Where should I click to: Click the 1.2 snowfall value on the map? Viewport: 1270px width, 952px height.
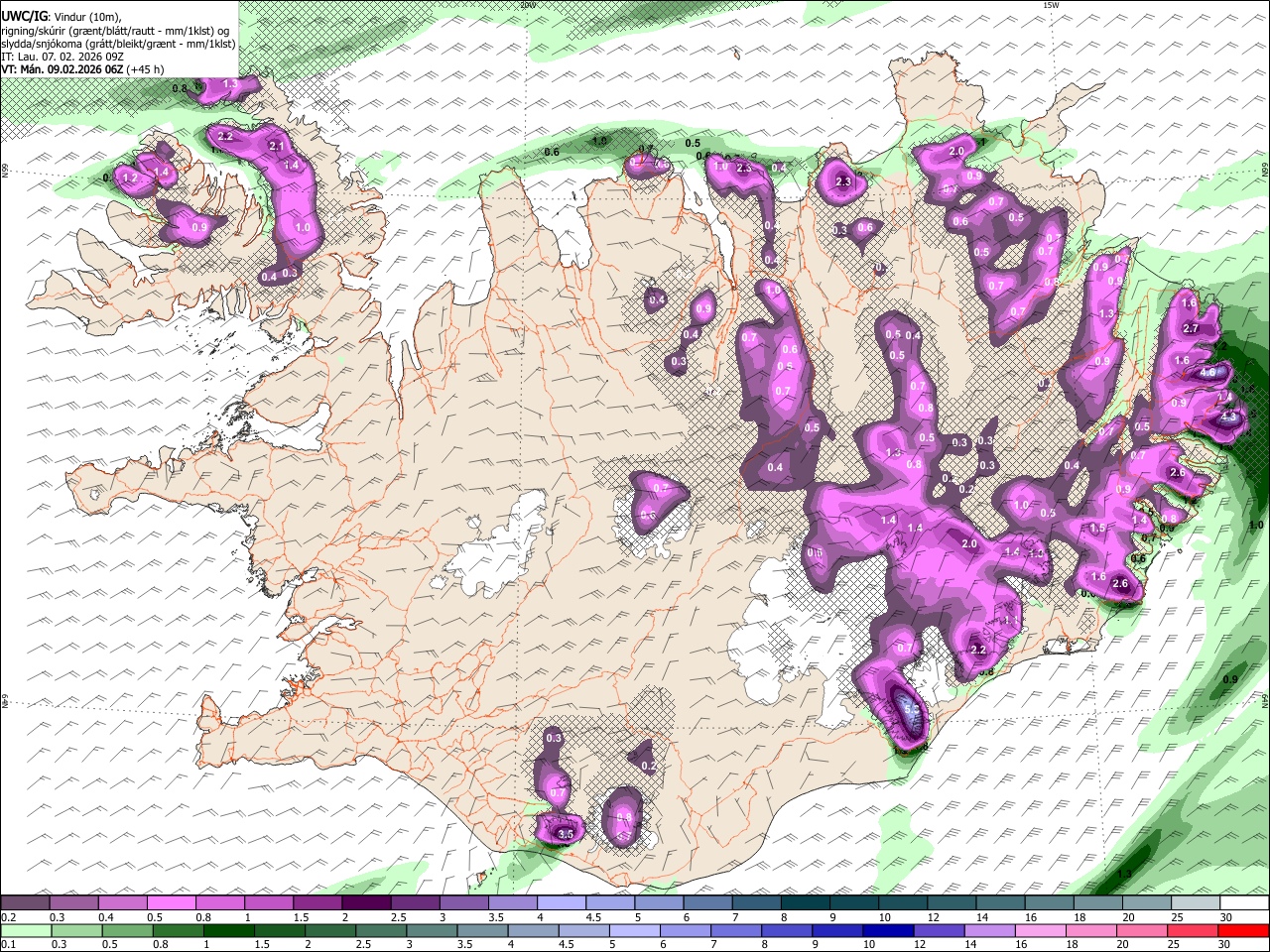point(129,178)
